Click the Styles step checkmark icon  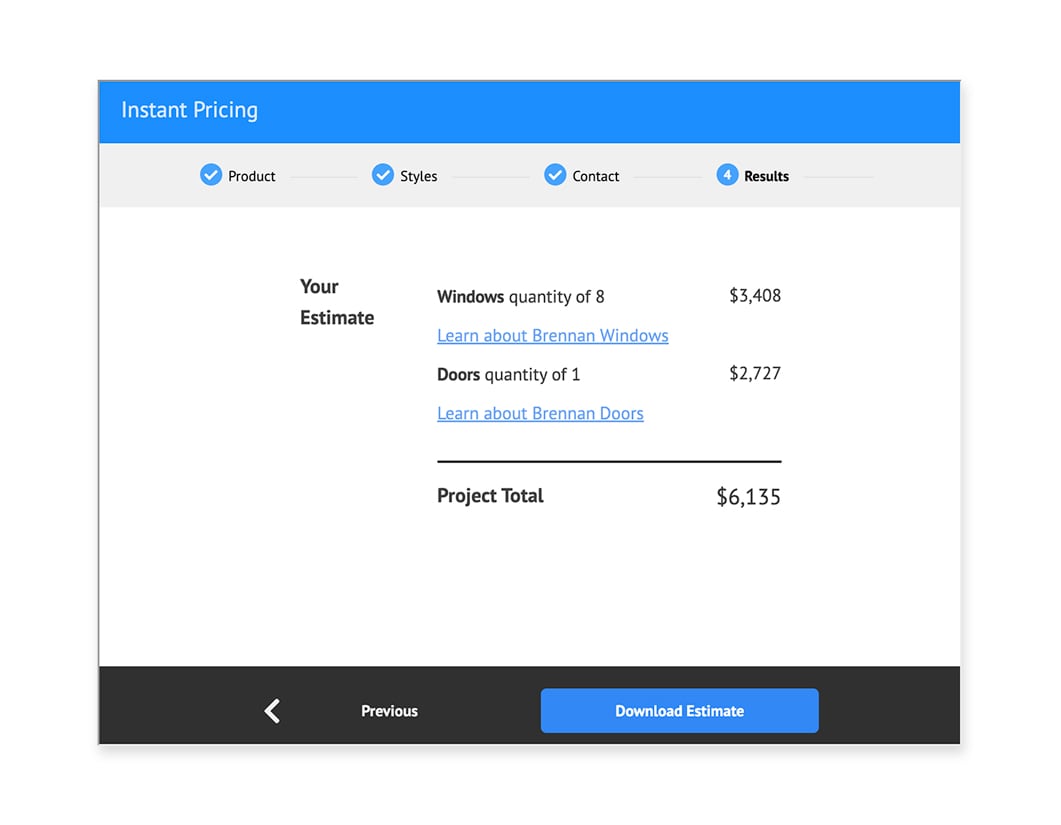pyautogui.click(x=382, y=175)
